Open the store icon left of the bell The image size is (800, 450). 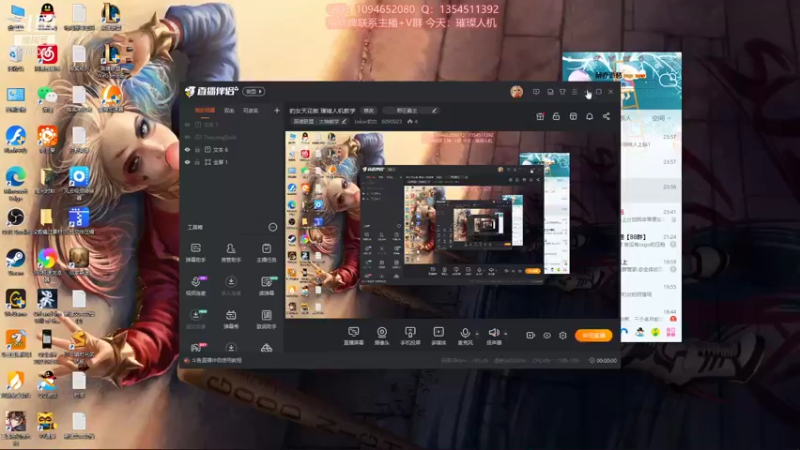(x=573, y=116)
